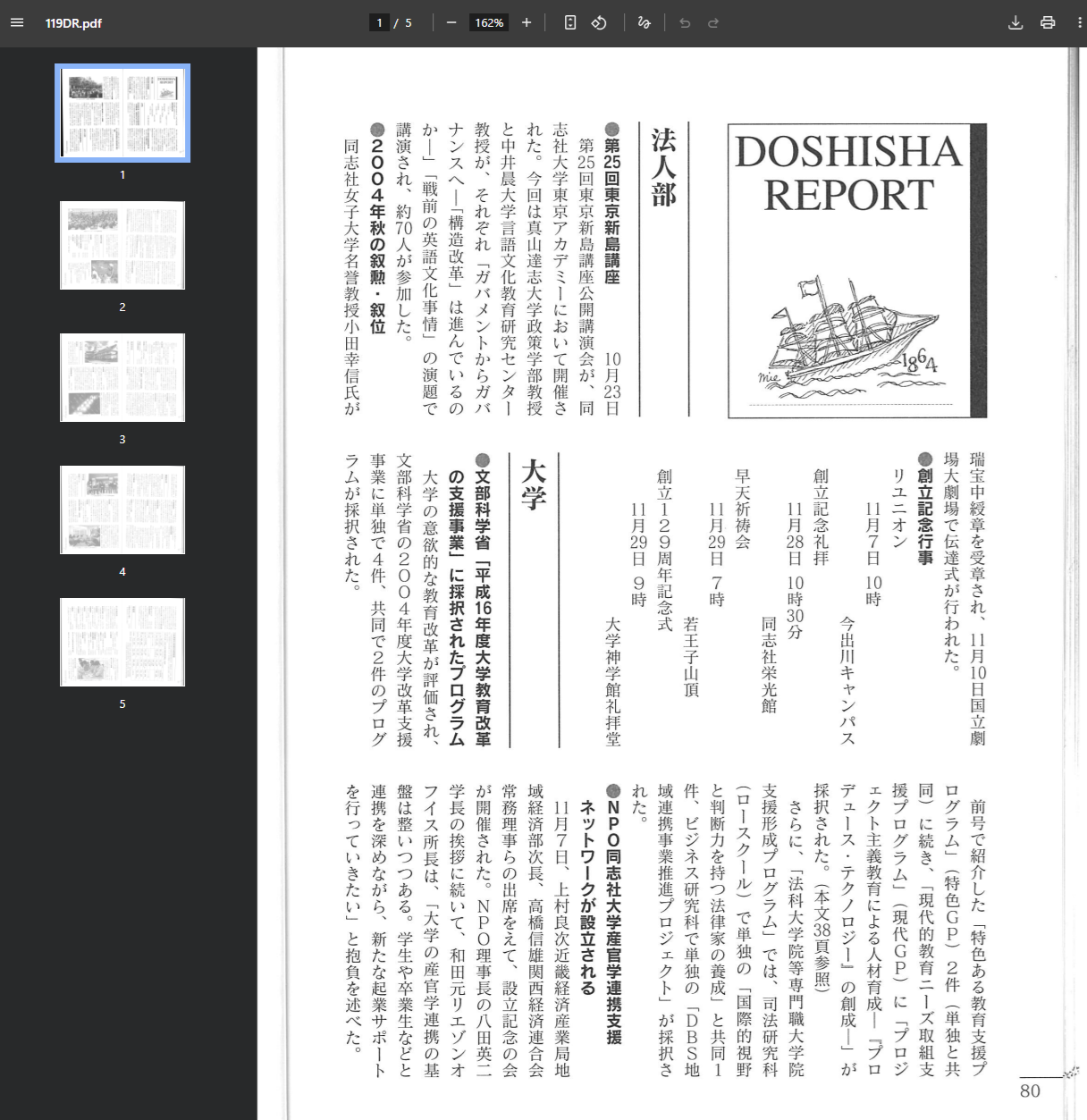The width and height of the screenshot is (1087, 1120).
Task: Go to page 4 thumbnail
Action: 122,509
